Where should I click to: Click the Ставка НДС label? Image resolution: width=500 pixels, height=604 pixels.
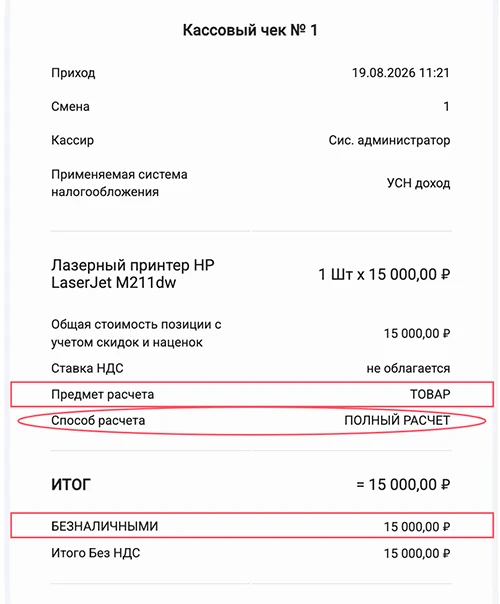[x=87, y=368]
